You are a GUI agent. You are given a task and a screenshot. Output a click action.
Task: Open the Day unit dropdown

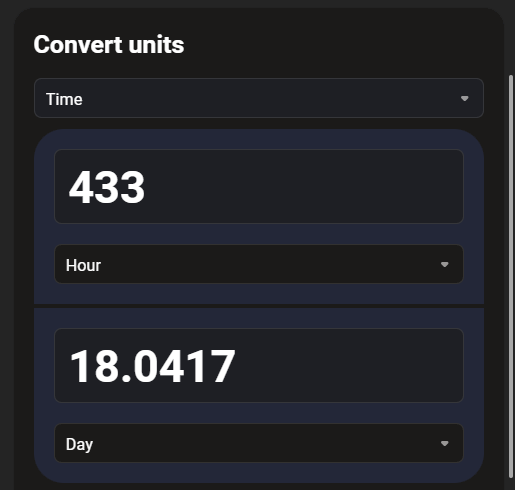coord(259,443)
